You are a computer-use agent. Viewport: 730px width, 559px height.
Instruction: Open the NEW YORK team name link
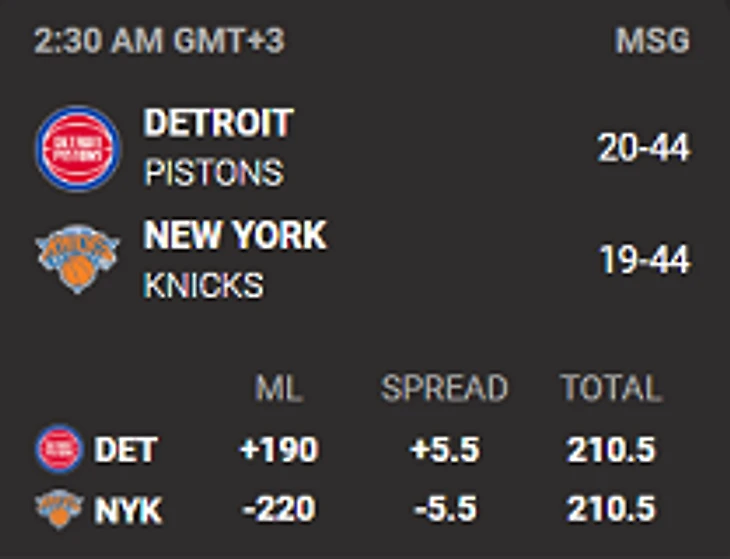(235, 235)
